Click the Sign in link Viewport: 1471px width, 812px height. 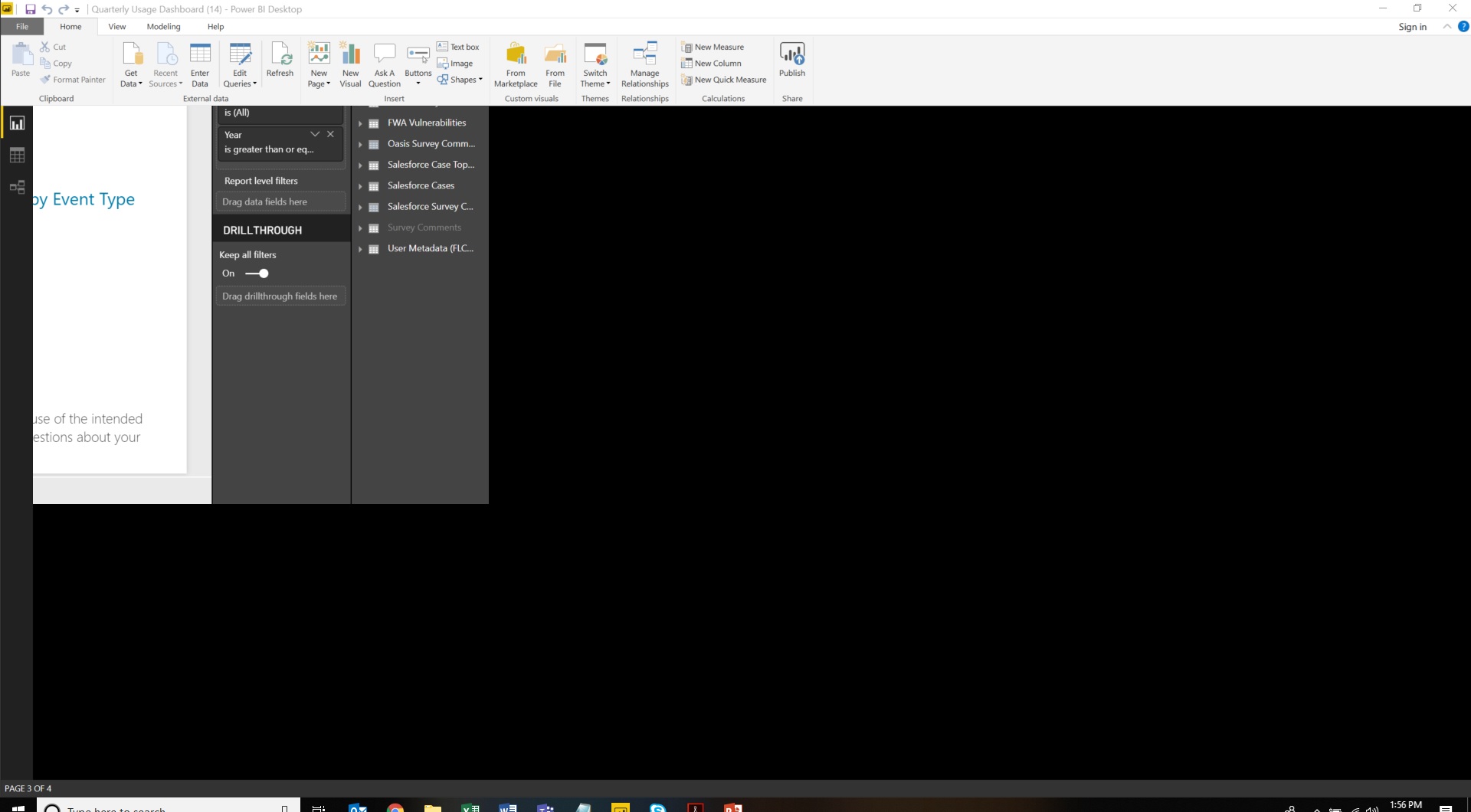1412,27
